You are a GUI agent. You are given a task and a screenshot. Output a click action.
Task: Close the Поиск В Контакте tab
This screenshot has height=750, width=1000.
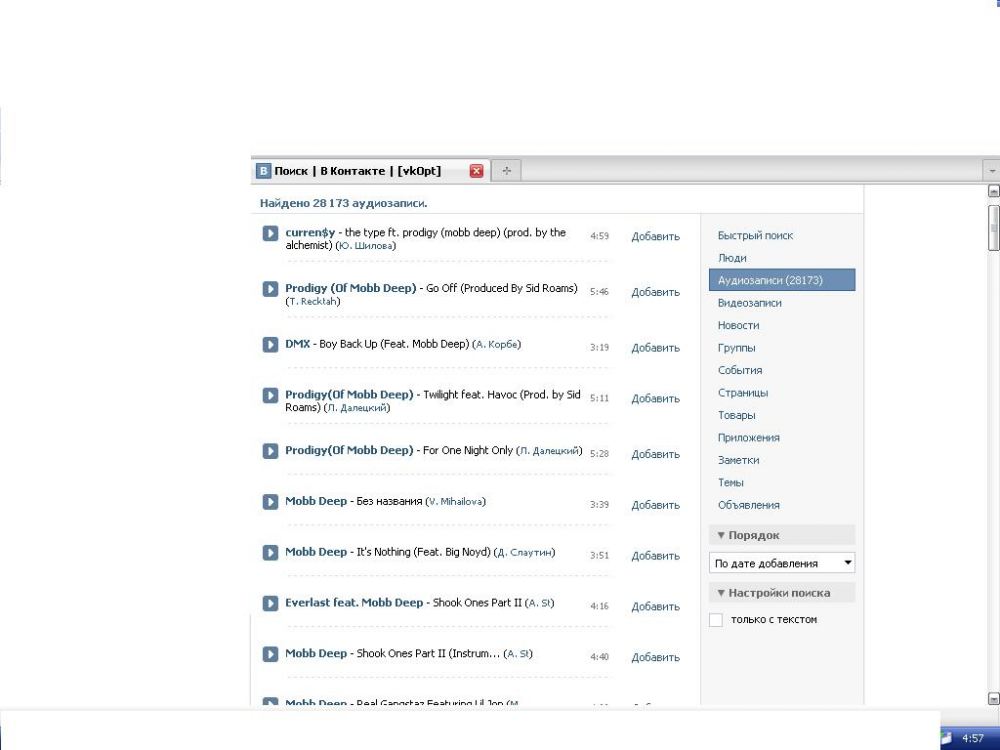(476, 171)
